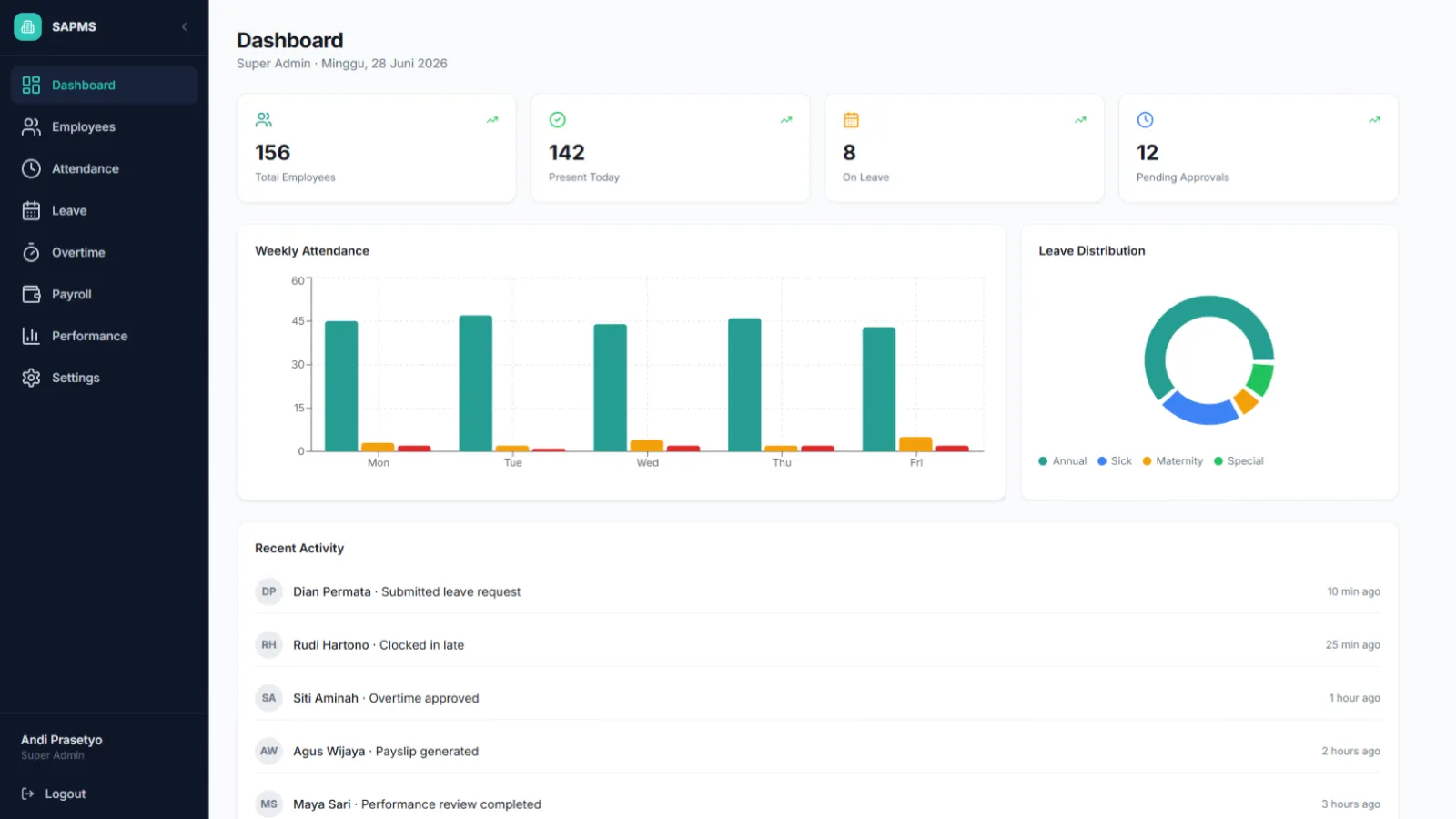Go to the Attendance page
1456x819 pixels.
(x=105, y=168)
